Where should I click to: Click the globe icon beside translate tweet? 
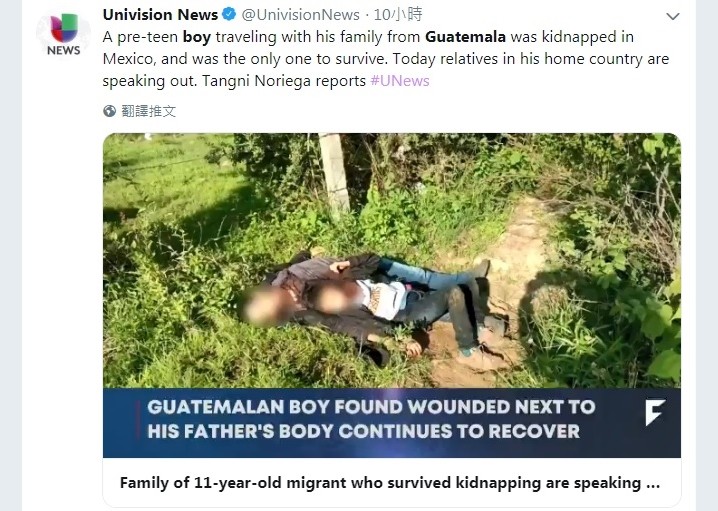(x=109, y=111)
